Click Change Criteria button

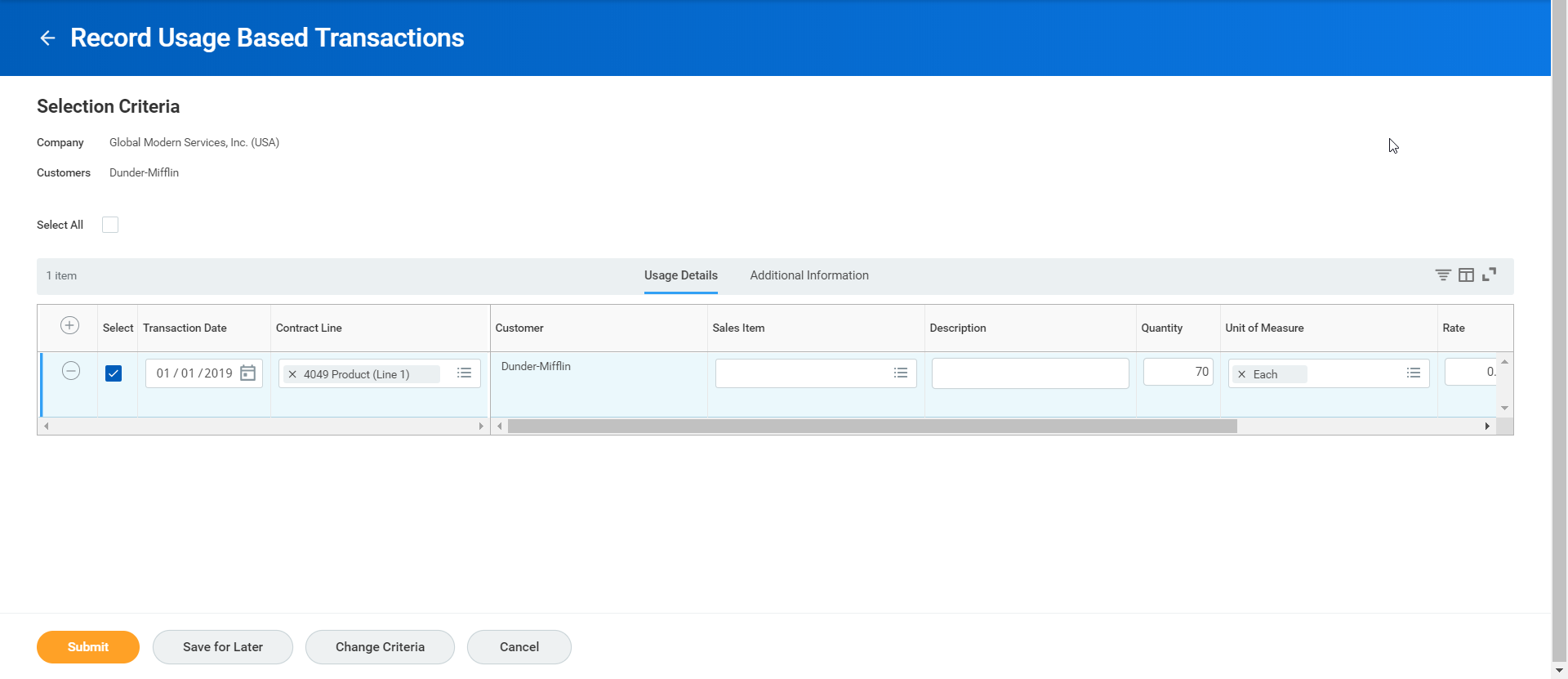click(x=380, y=647)
